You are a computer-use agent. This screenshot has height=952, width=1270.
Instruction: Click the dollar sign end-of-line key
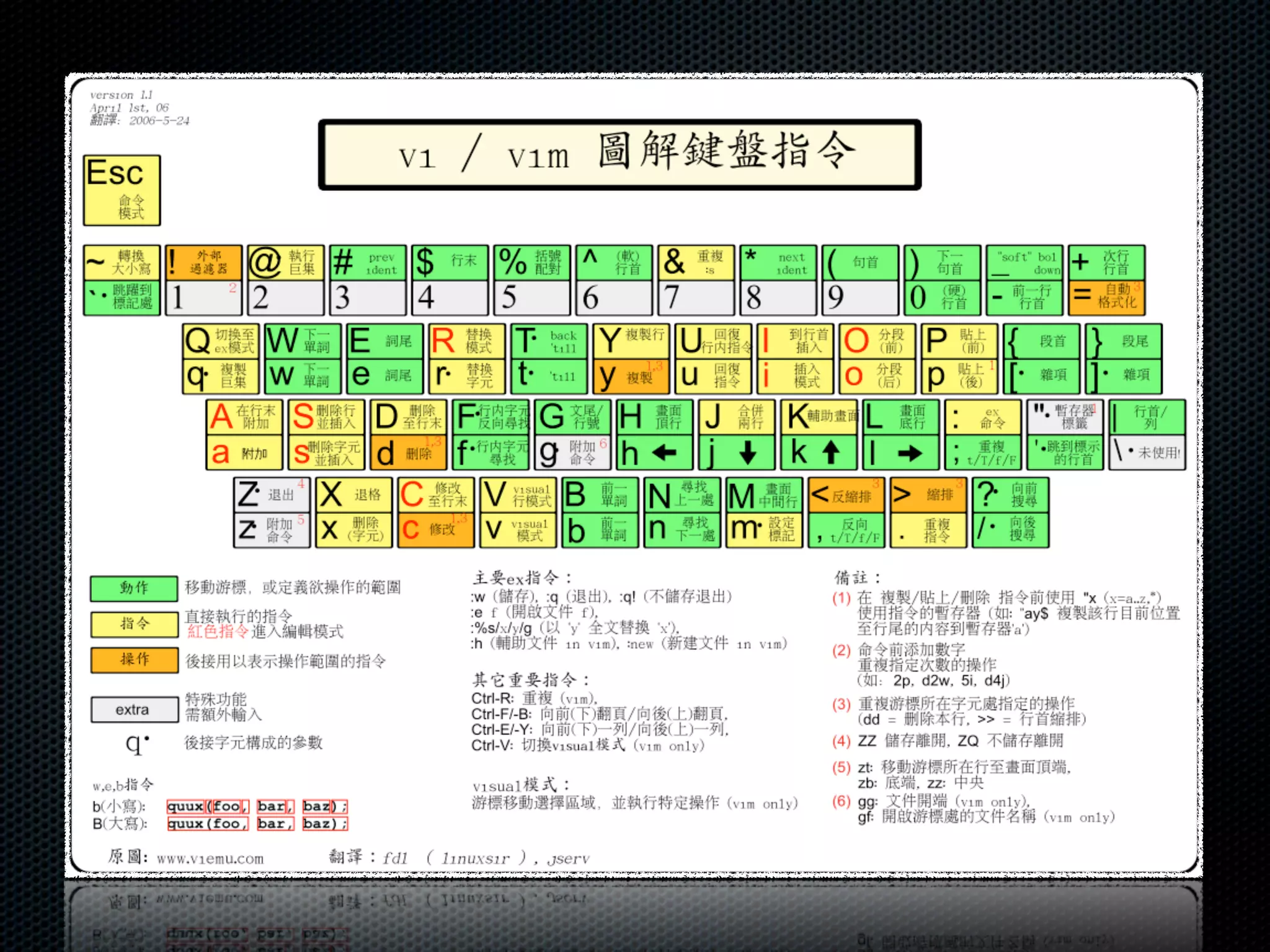pyautogui.click(x=450, y=262)
